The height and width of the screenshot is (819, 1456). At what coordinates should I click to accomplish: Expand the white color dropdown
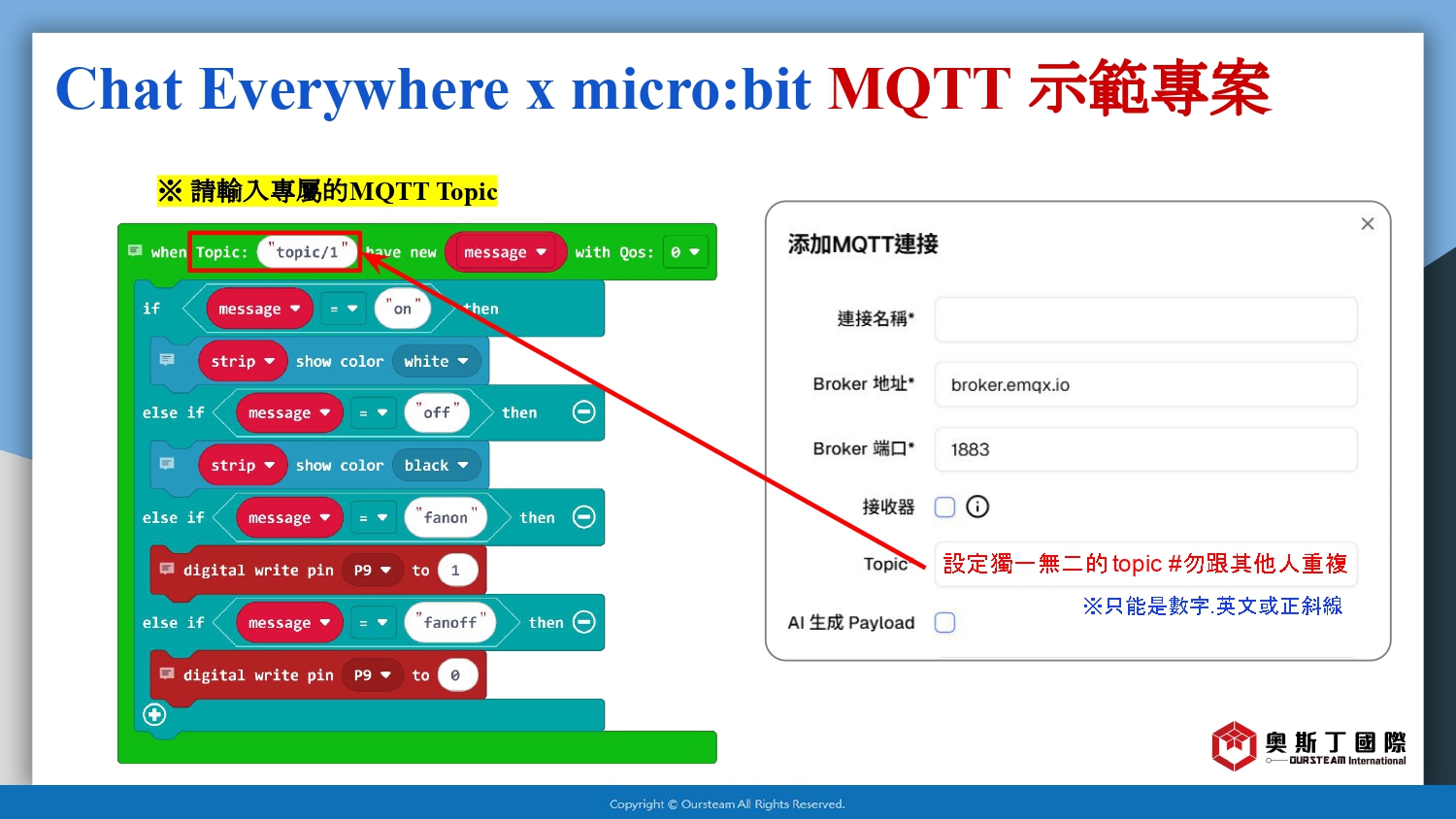point(436,361)
